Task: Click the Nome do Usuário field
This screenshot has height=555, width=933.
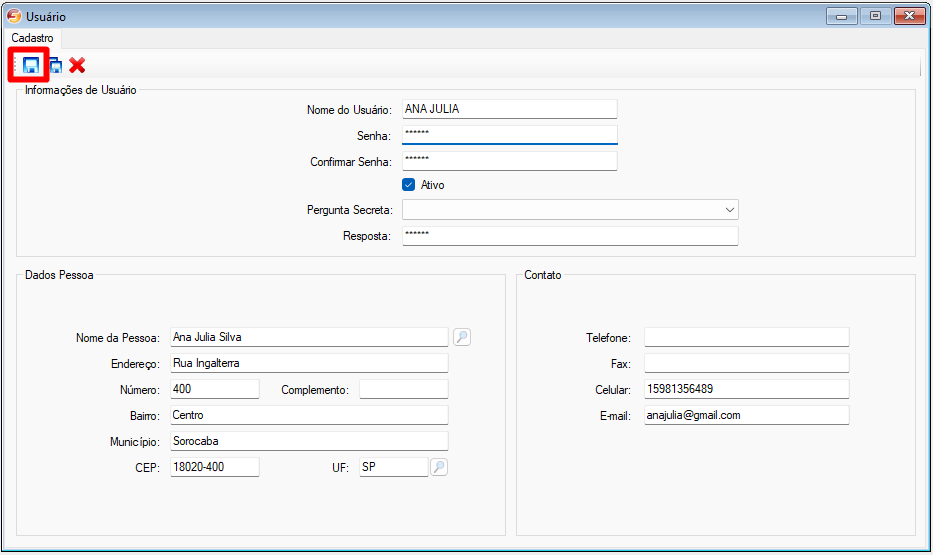Action: (x=509, y=109)
